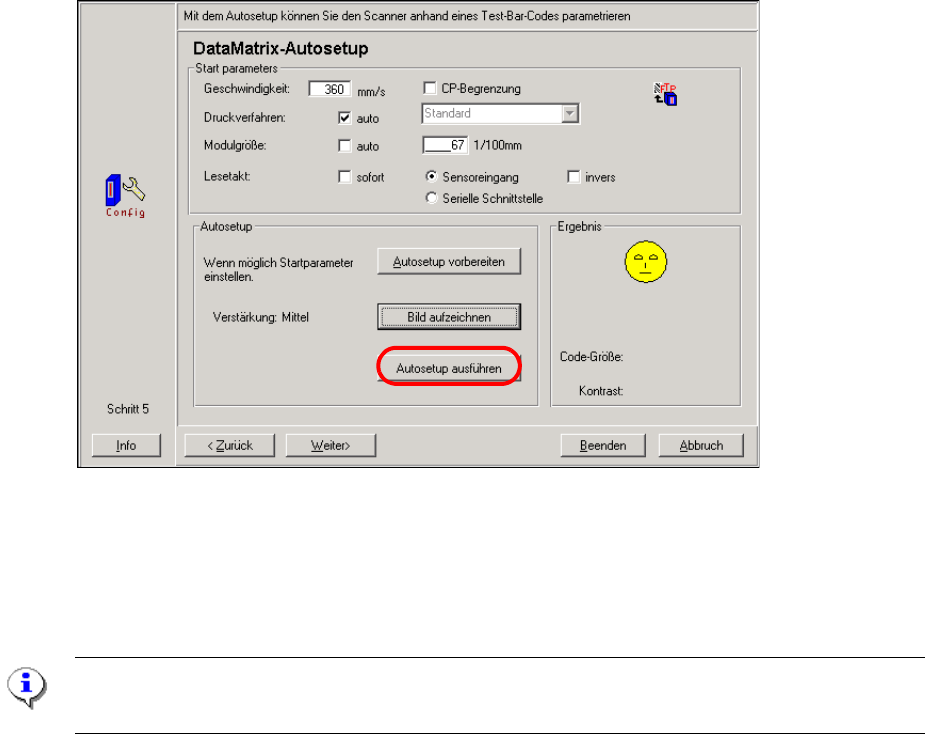This screenshot has height=734, width=925.
Task: Cancel with the Abbruch button
Action: coord(701,445)
